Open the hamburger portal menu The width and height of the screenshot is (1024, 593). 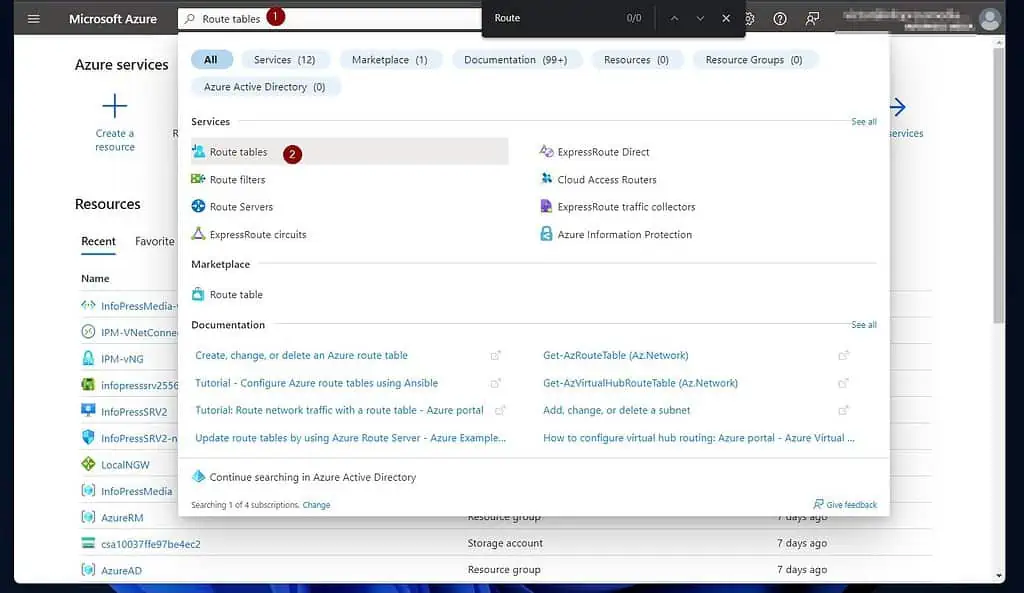click(33, 19)
